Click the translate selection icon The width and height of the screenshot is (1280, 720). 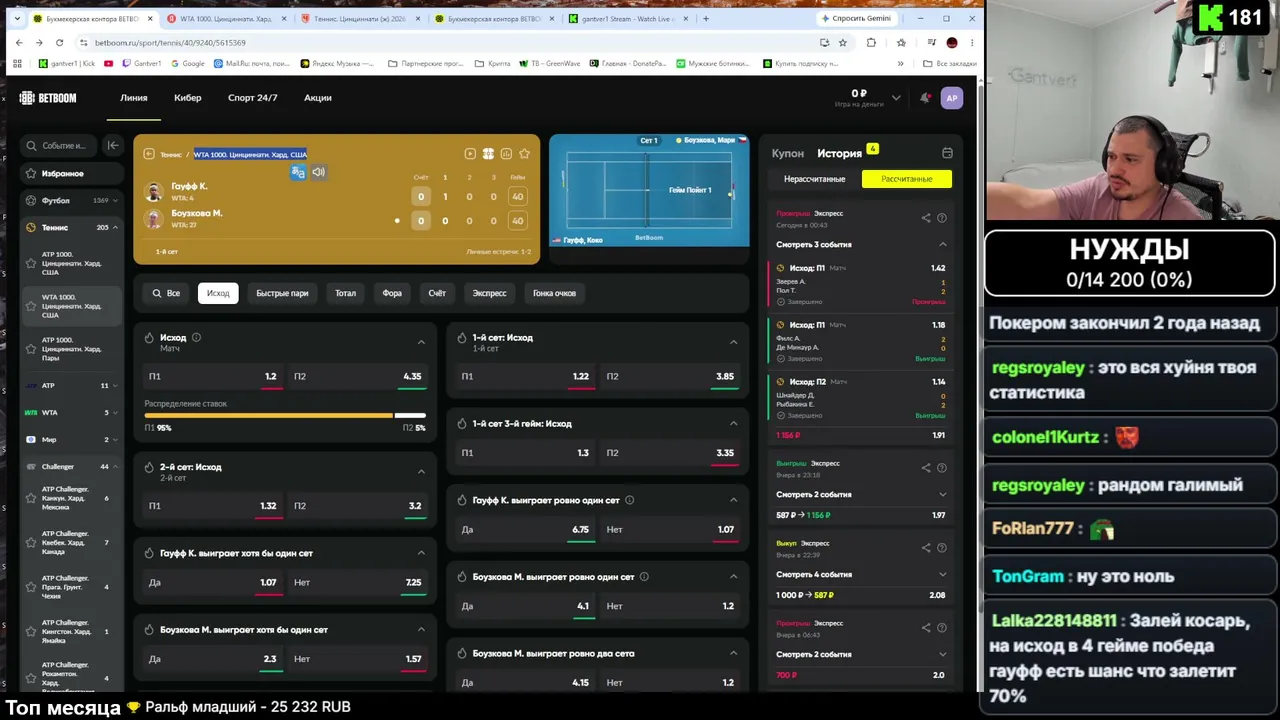point(298,172)
